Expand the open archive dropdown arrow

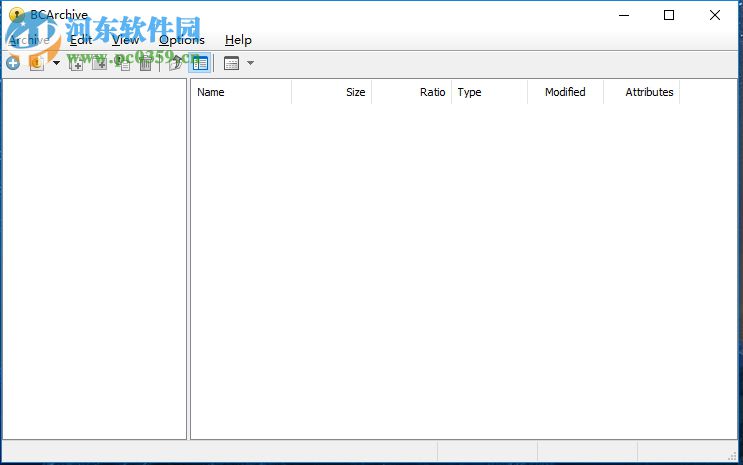[56, 63]
